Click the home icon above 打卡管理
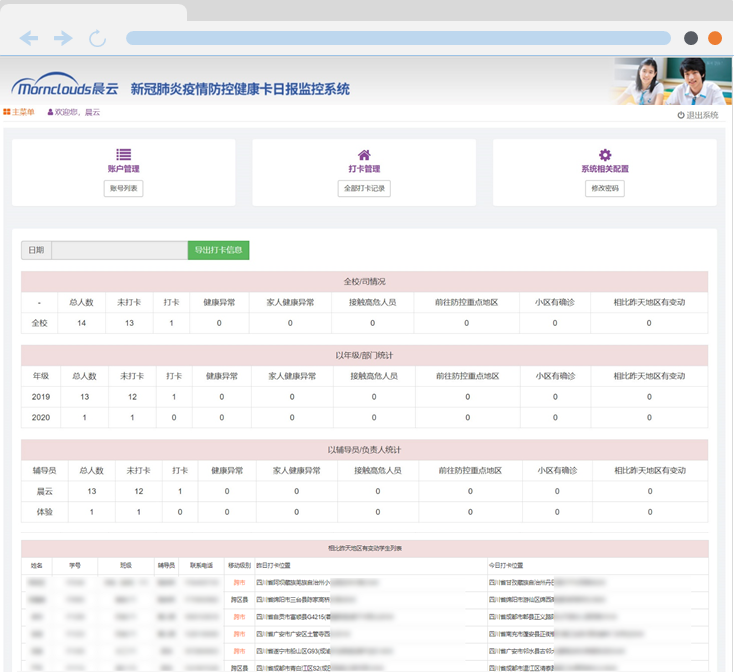This screenshot has height=672, width=735. click(364, 155)
